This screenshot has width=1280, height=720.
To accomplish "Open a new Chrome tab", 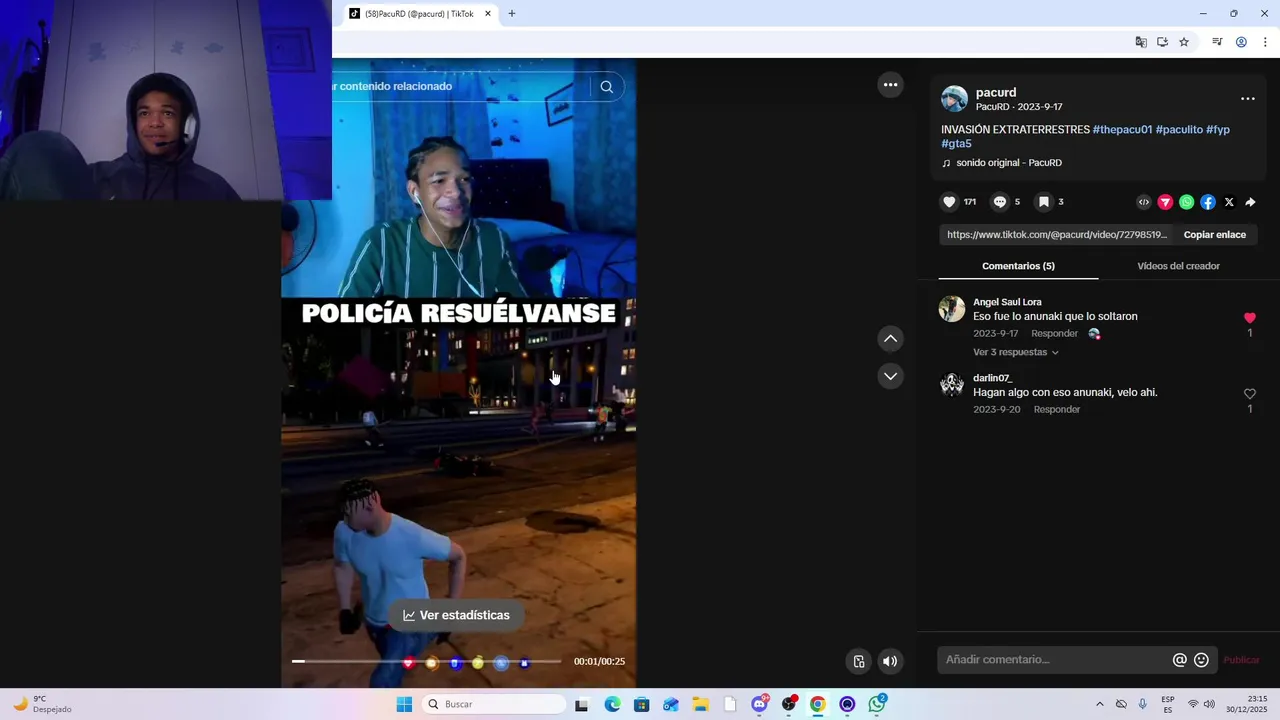I will point(512,14).
